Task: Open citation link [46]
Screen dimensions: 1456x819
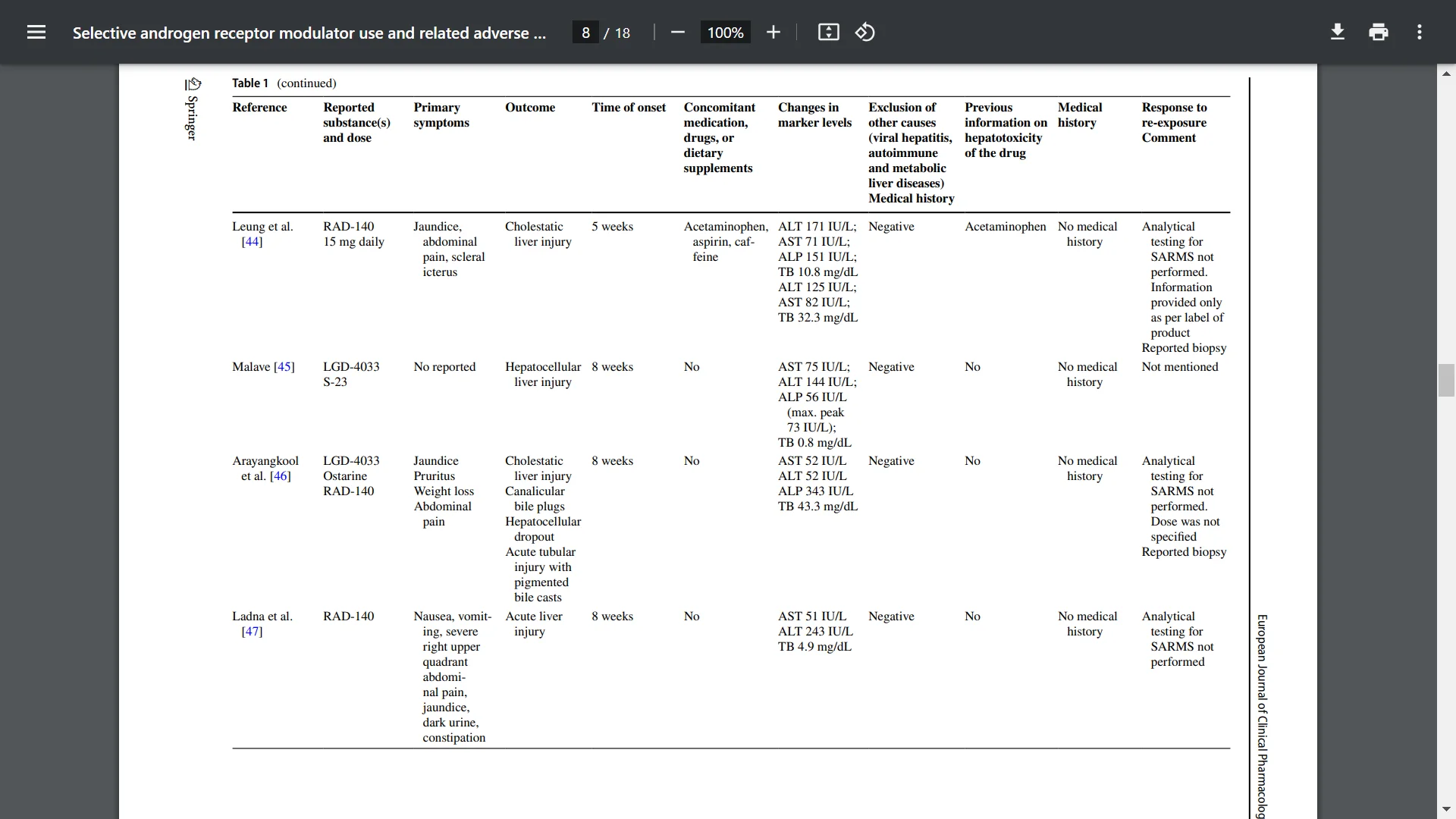Action: [281, 476]
